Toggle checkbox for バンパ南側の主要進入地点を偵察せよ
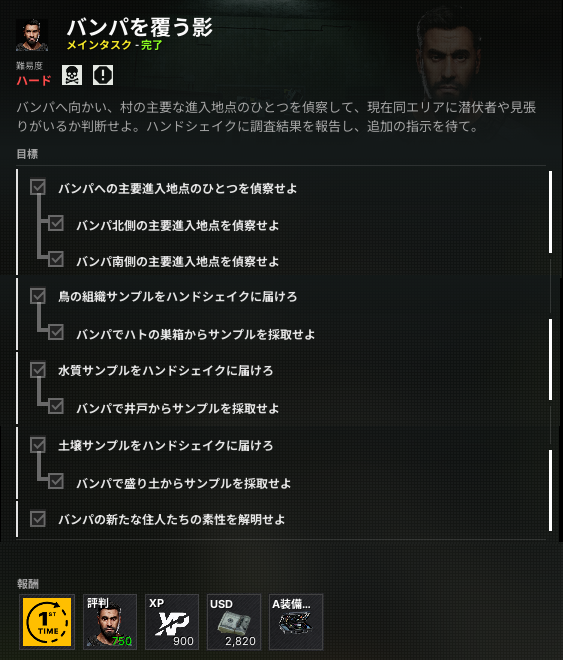Screen dimensions: 563x660 (x=56, y=259)
